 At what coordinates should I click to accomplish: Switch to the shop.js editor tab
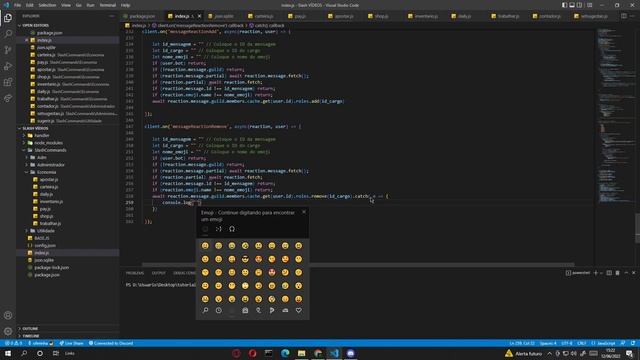pyautogui.click(x=379, y=16)
